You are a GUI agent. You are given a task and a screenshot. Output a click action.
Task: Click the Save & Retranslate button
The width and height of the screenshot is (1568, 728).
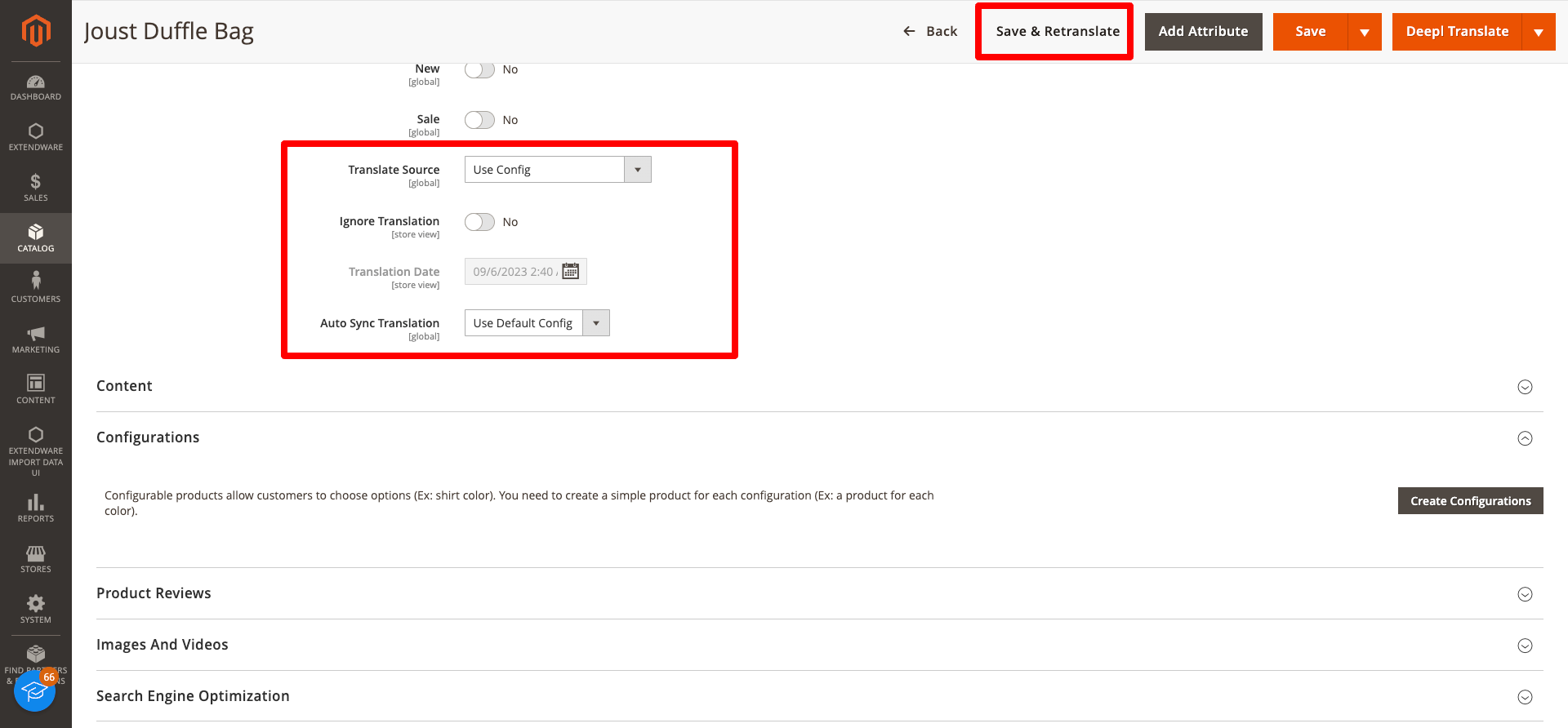[x=1058, y=32]
